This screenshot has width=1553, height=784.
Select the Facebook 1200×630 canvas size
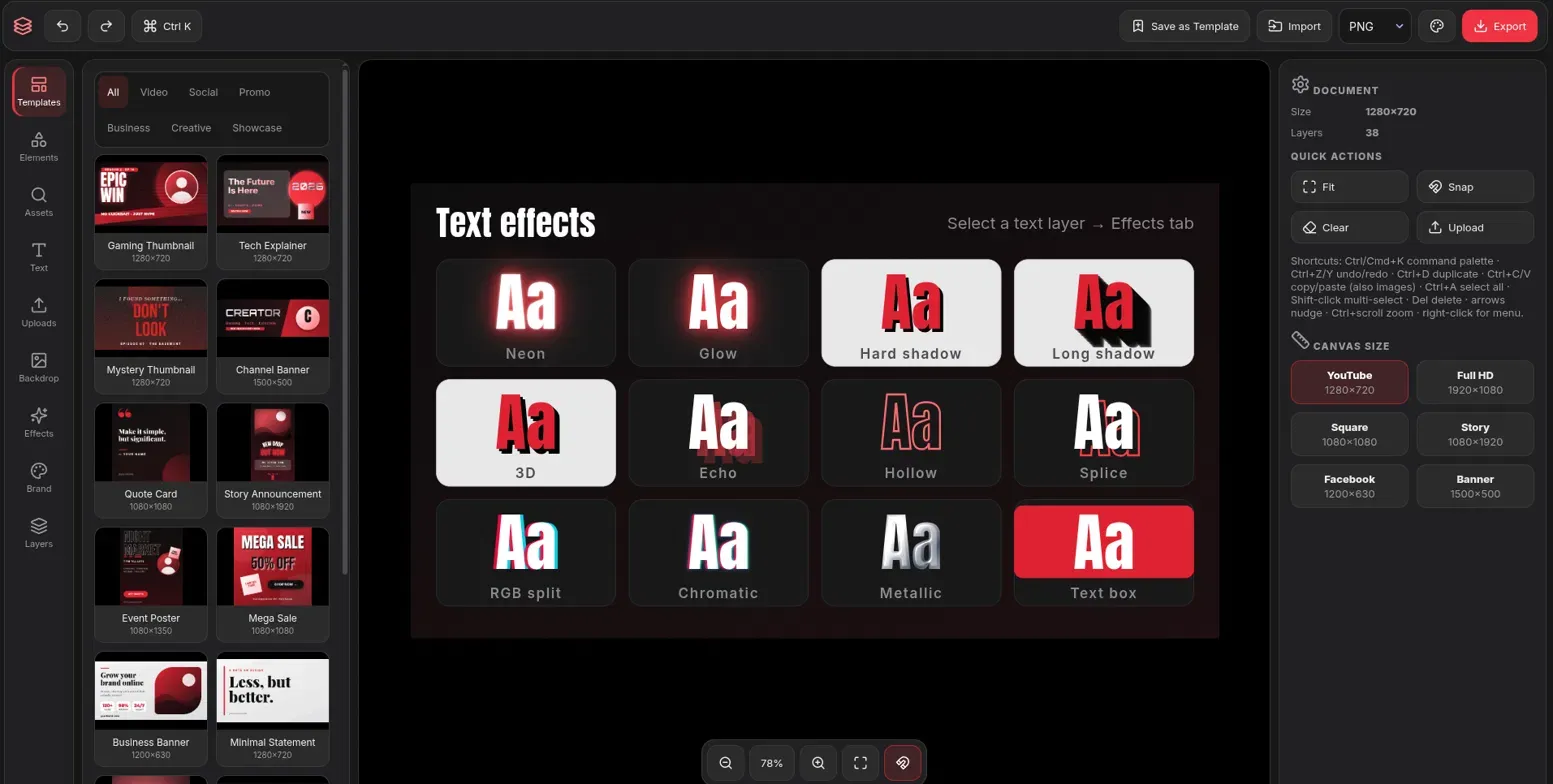coord(1349,486)
